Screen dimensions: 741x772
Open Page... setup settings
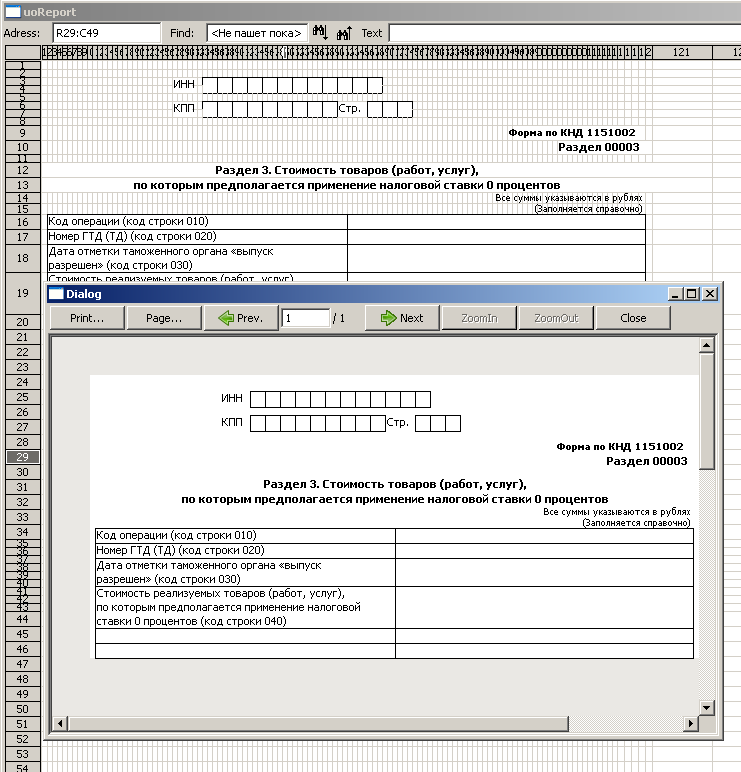[x=164, y=318]
